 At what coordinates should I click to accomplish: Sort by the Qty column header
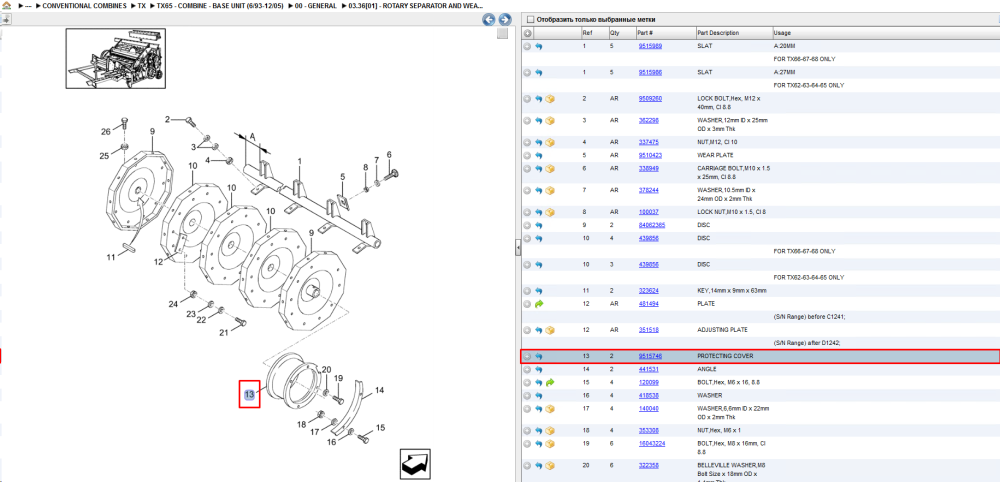[615, 33]
